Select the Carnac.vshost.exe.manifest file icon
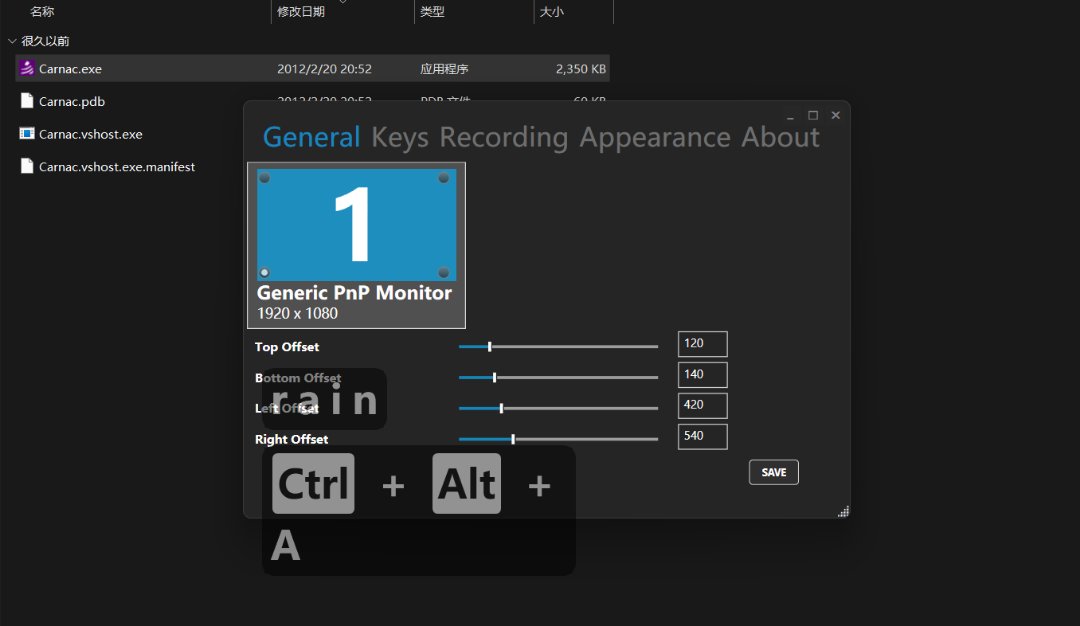 (27, 167)
